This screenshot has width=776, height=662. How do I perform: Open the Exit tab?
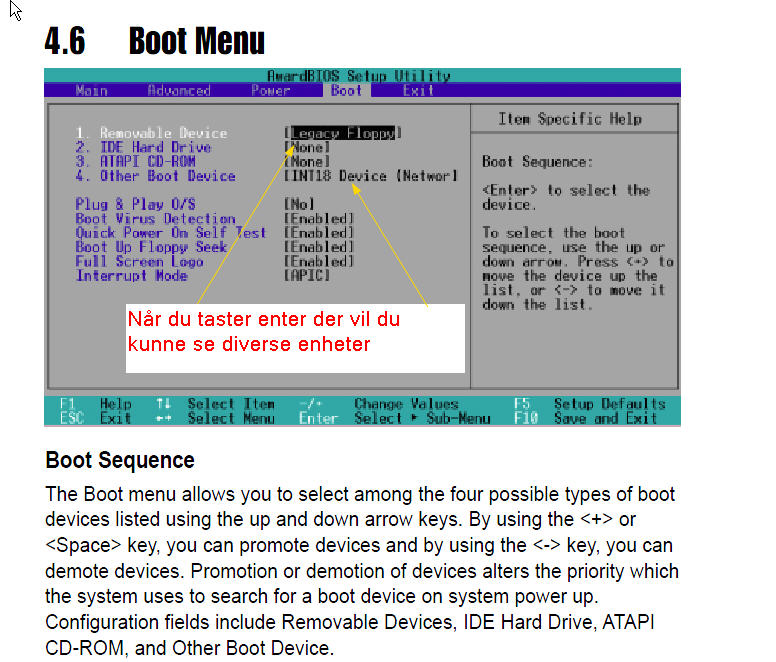point(418,91)
